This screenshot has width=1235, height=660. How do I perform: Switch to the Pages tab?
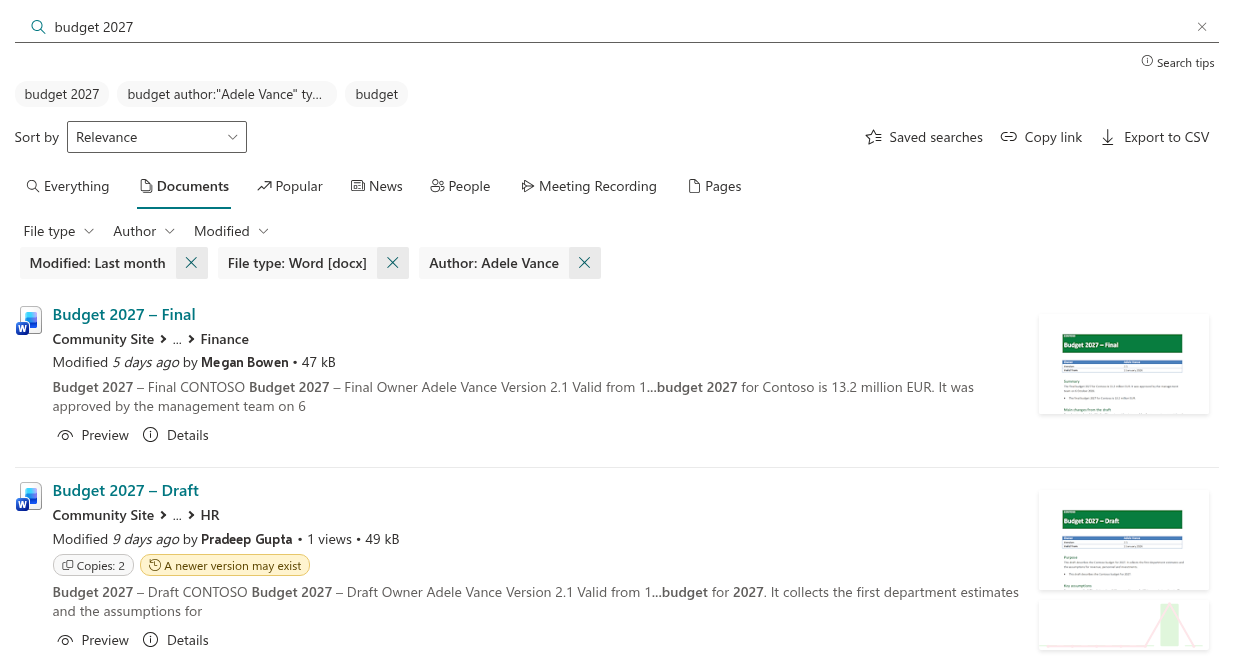click(x=714, y=186)
